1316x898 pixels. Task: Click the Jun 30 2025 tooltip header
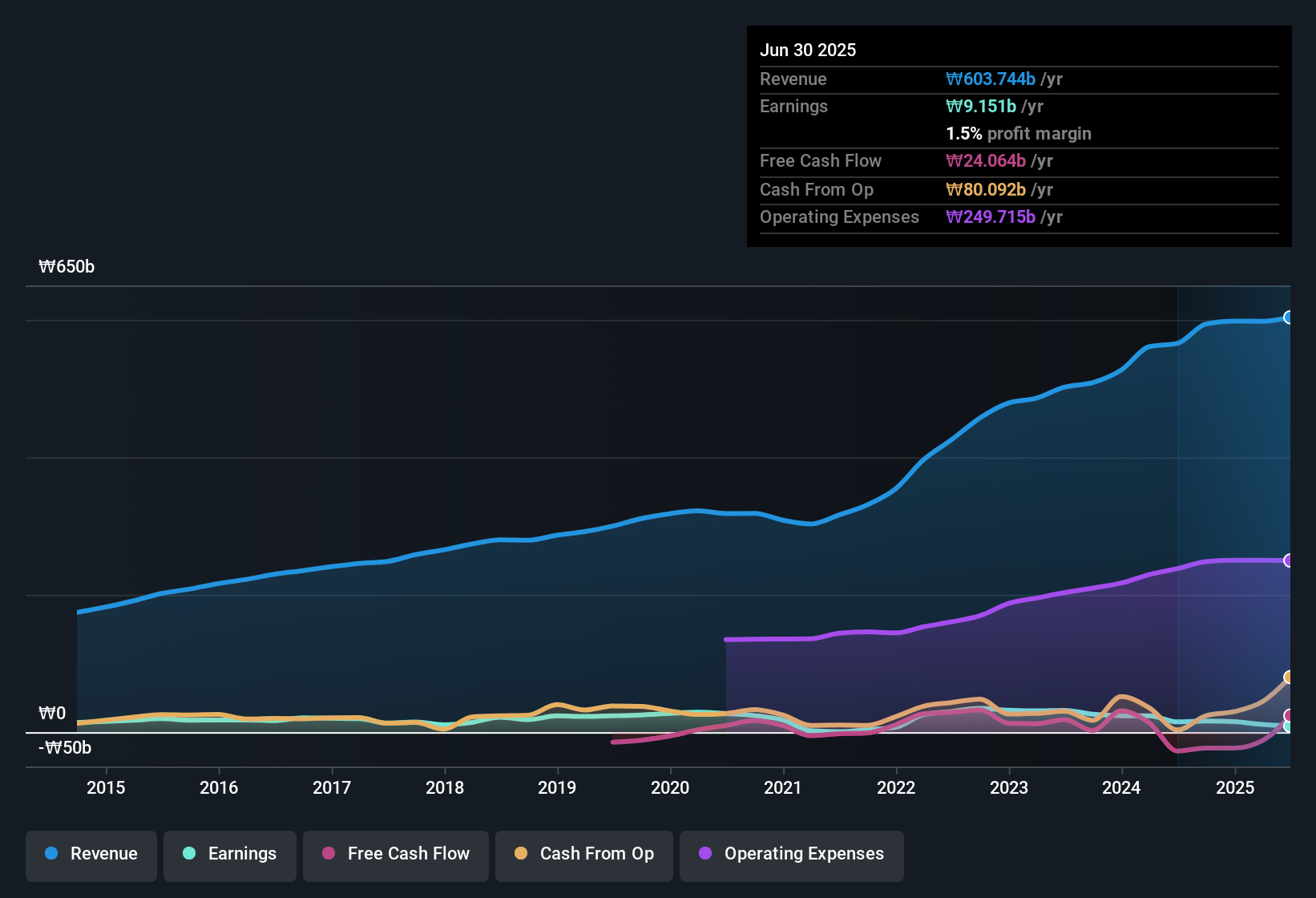pos(808,50)
